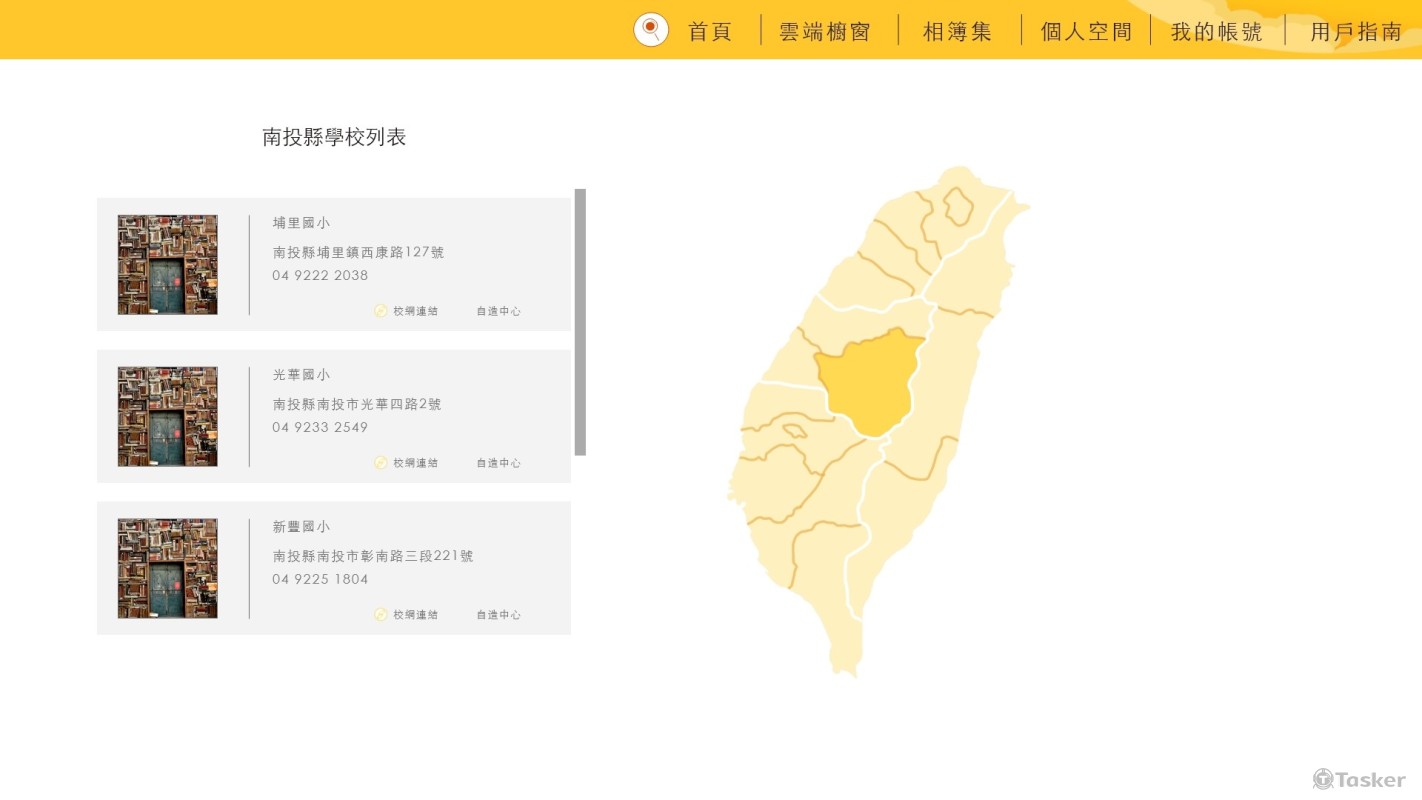The image size is (1422, 800).
Task: Open the 相簿集 menu item
Action: 957,32
